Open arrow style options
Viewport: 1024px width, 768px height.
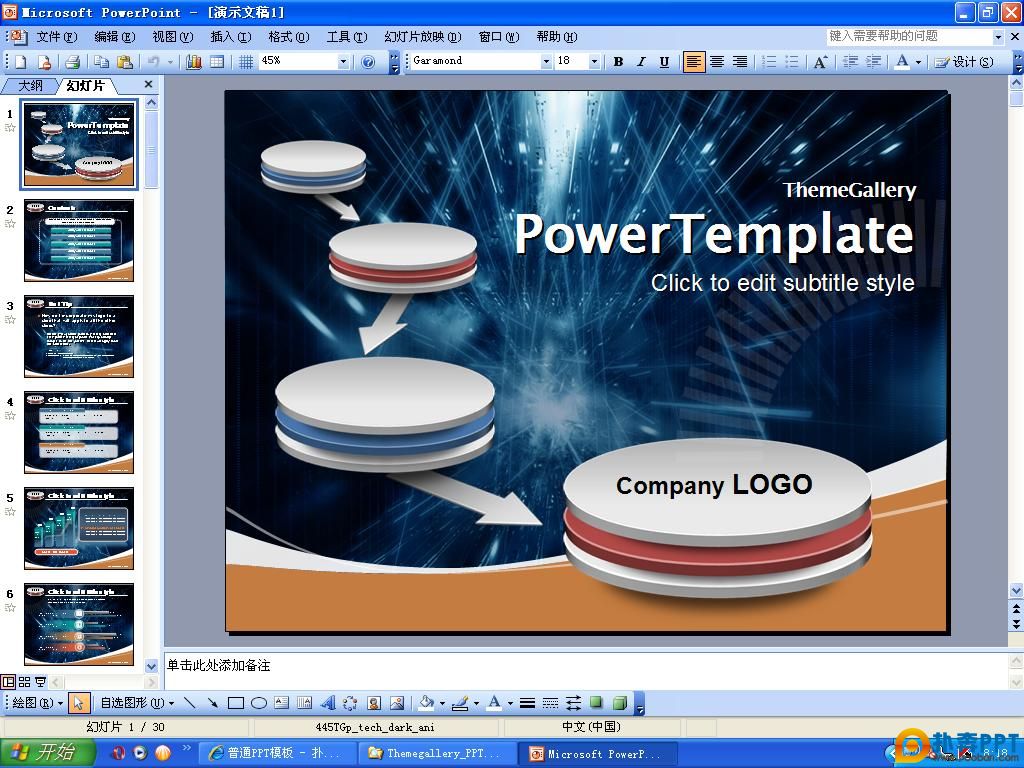point(573,703)
